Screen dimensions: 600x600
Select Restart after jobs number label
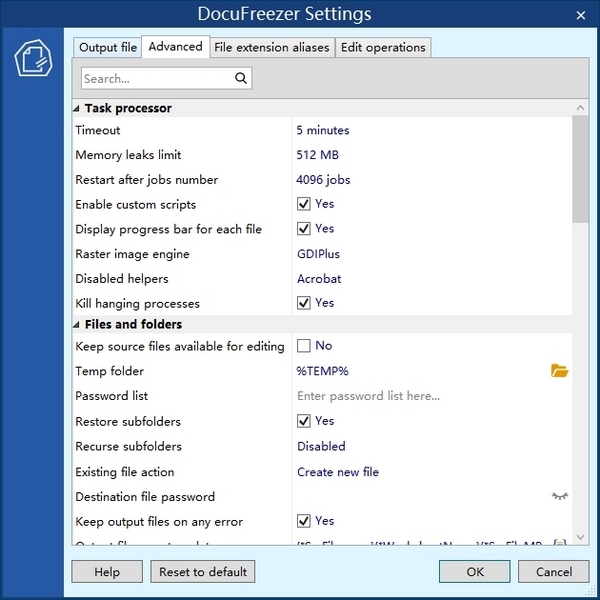pos(147,180)
